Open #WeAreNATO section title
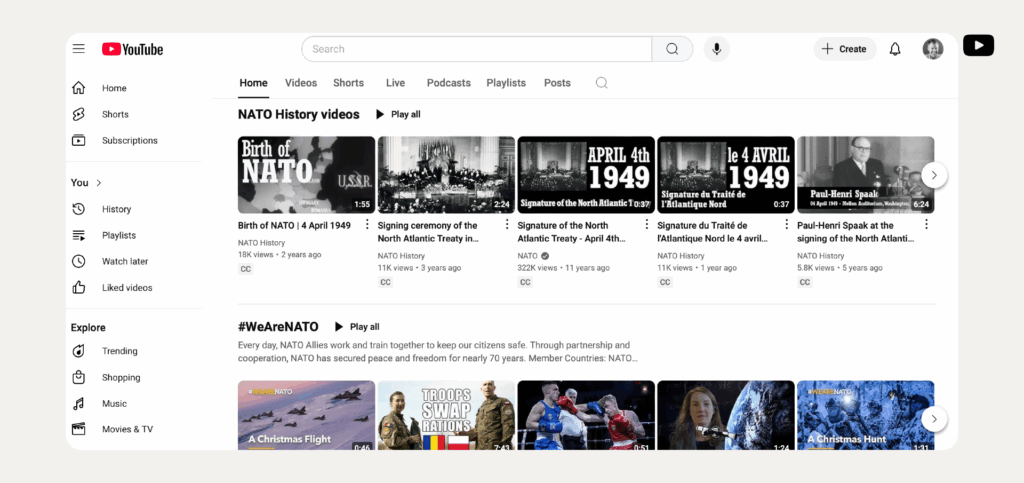 coord(278,326)
